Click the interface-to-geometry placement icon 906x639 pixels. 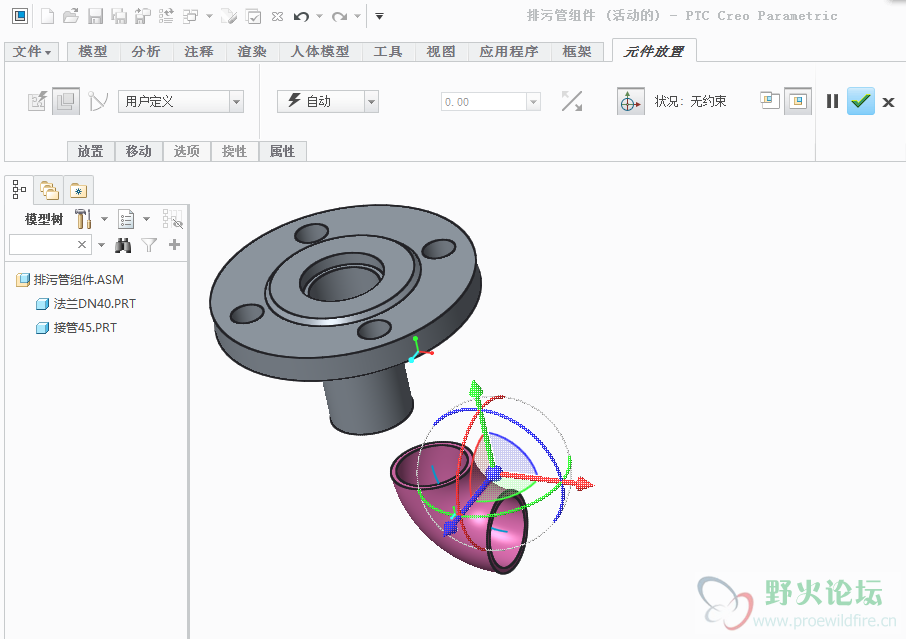pyautogui.click(x=38, y=102)
